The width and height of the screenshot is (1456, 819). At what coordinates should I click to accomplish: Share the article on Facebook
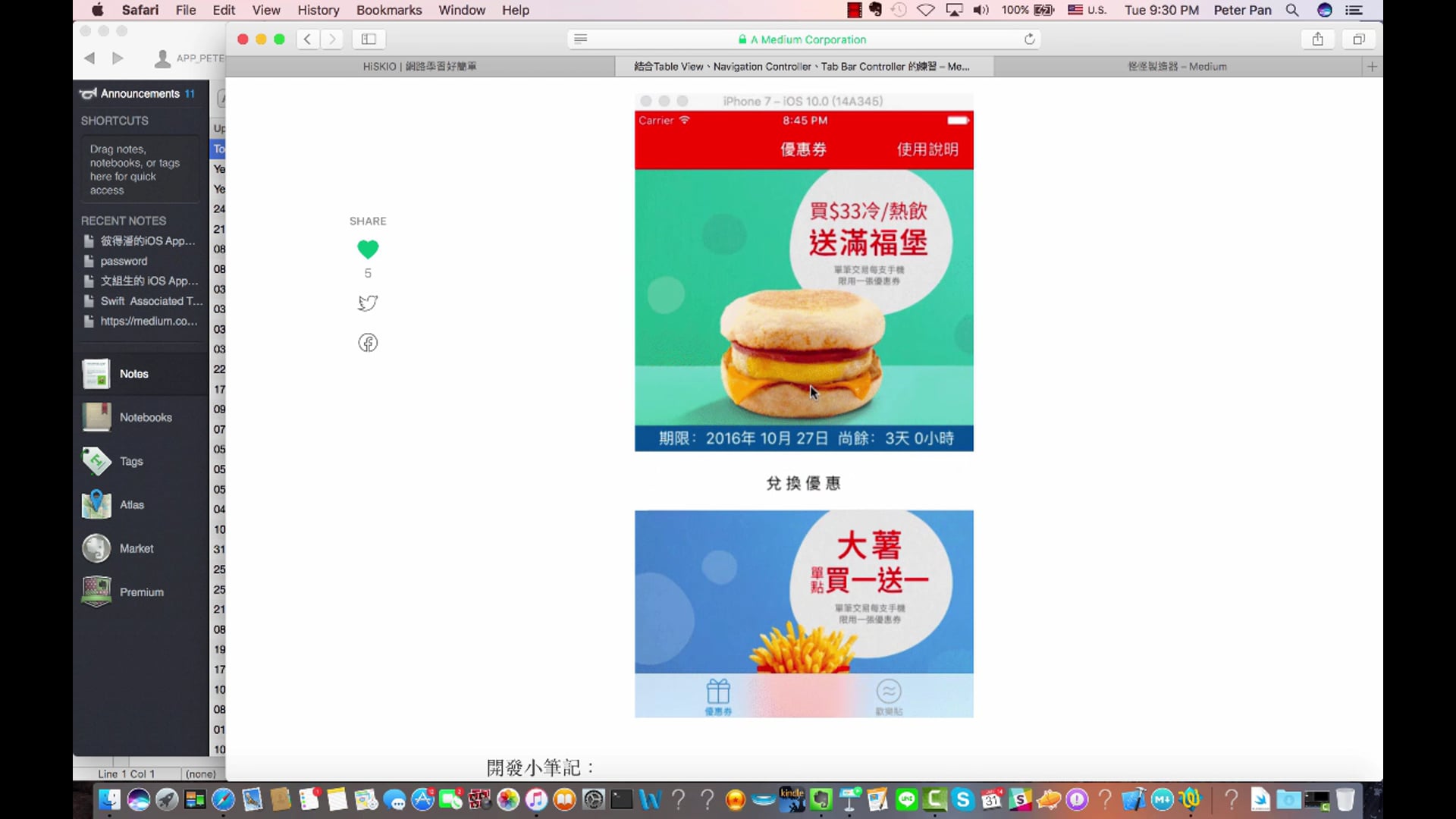coord(368,342)
